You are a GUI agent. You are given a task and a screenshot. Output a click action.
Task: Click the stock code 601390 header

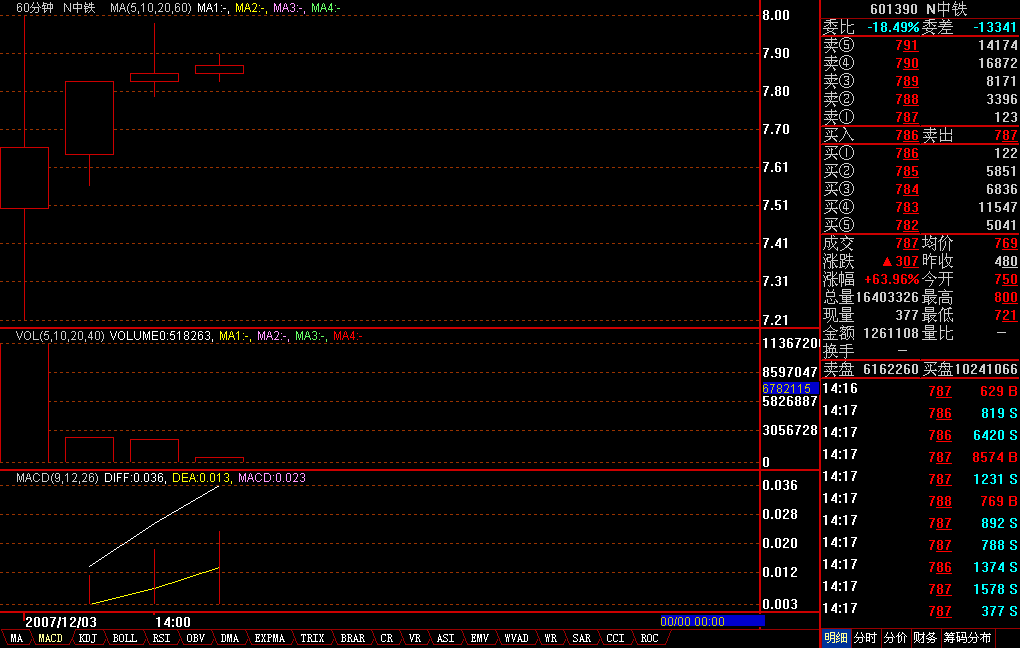(893, 9)
